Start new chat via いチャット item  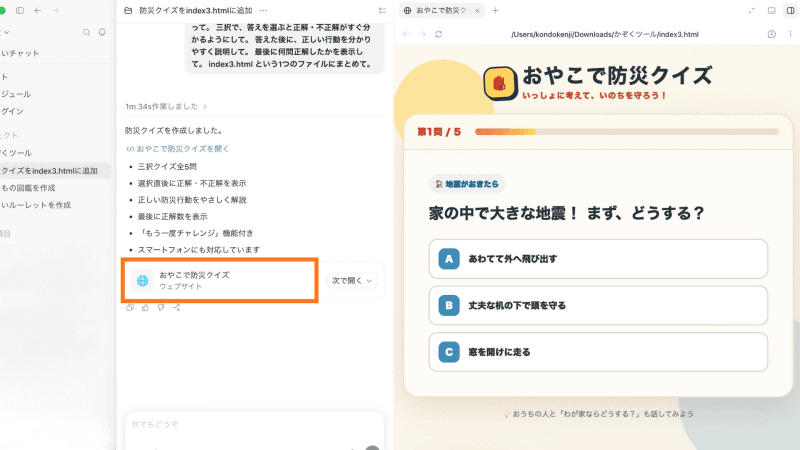[x=20, y=53]
